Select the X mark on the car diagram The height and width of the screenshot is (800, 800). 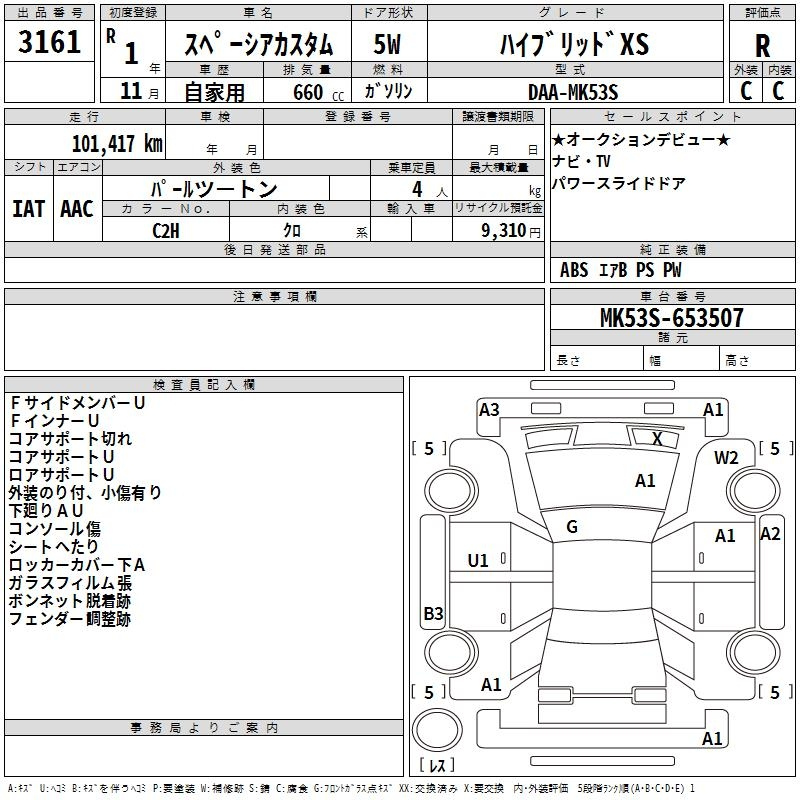click(657, 438)
